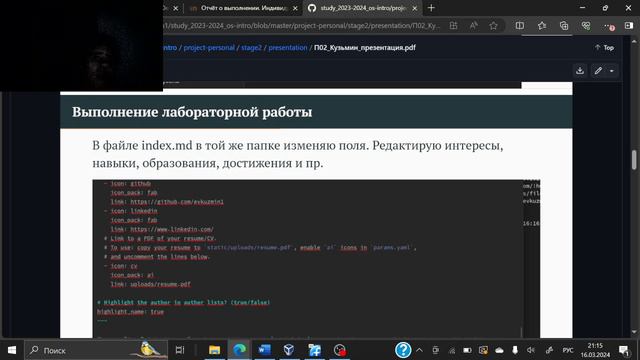Viewport: 640px width, 360px height.
Task: Open the apps grid icon in address bar
Action: point(453,26)
